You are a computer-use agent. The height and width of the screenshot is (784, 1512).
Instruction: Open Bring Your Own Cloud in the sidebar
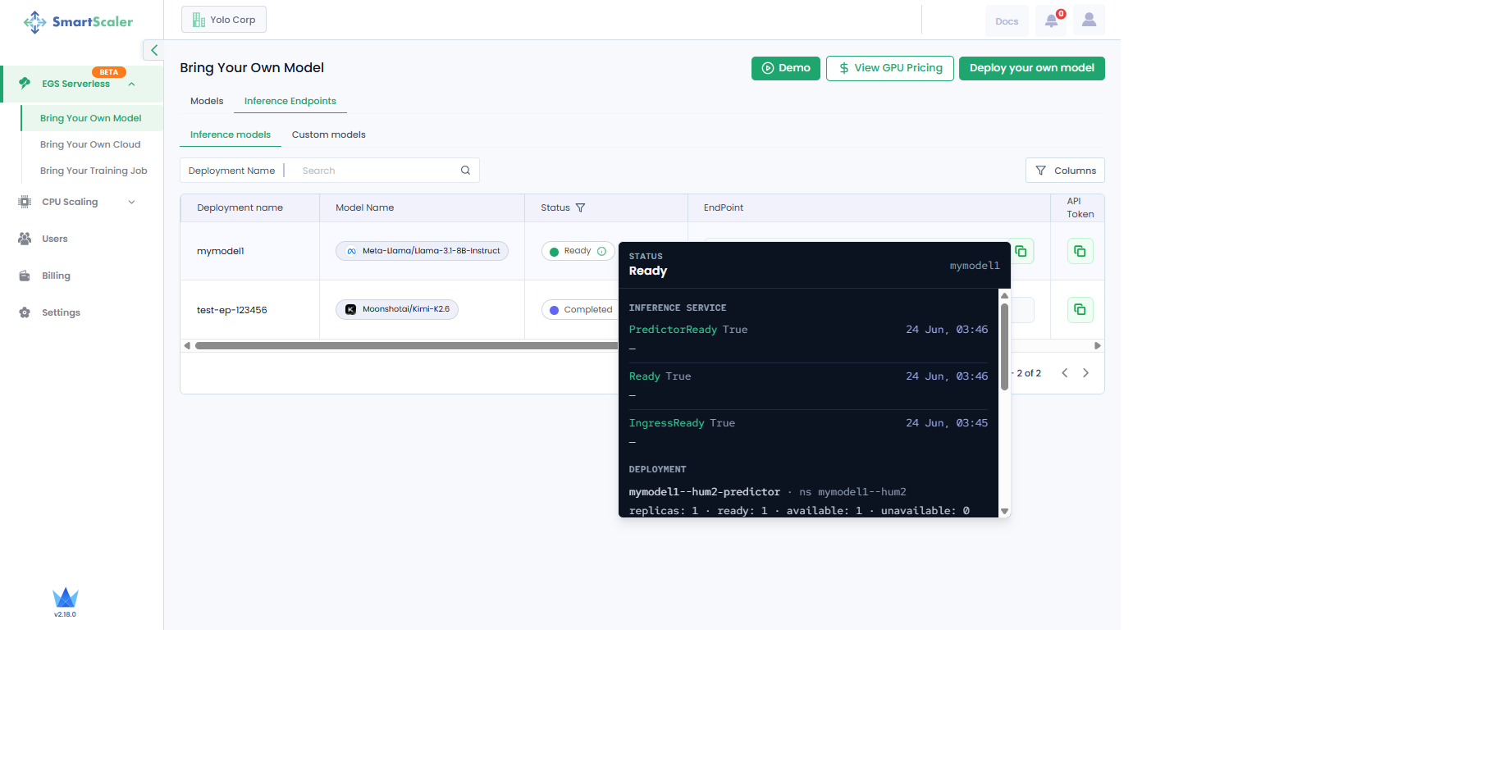90,144
